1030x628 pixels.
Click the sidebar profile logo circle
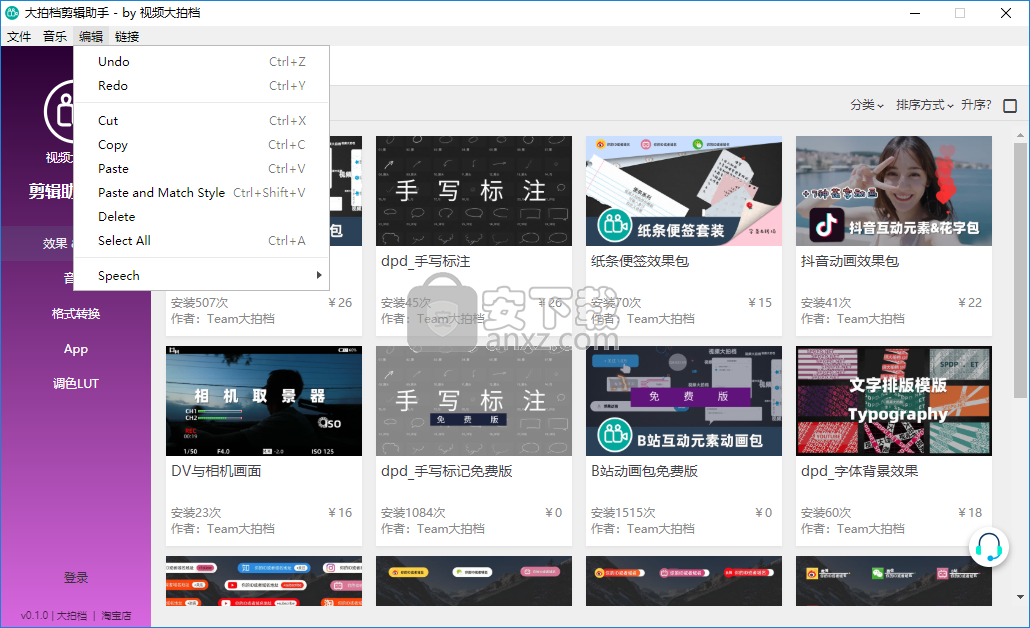60,112
